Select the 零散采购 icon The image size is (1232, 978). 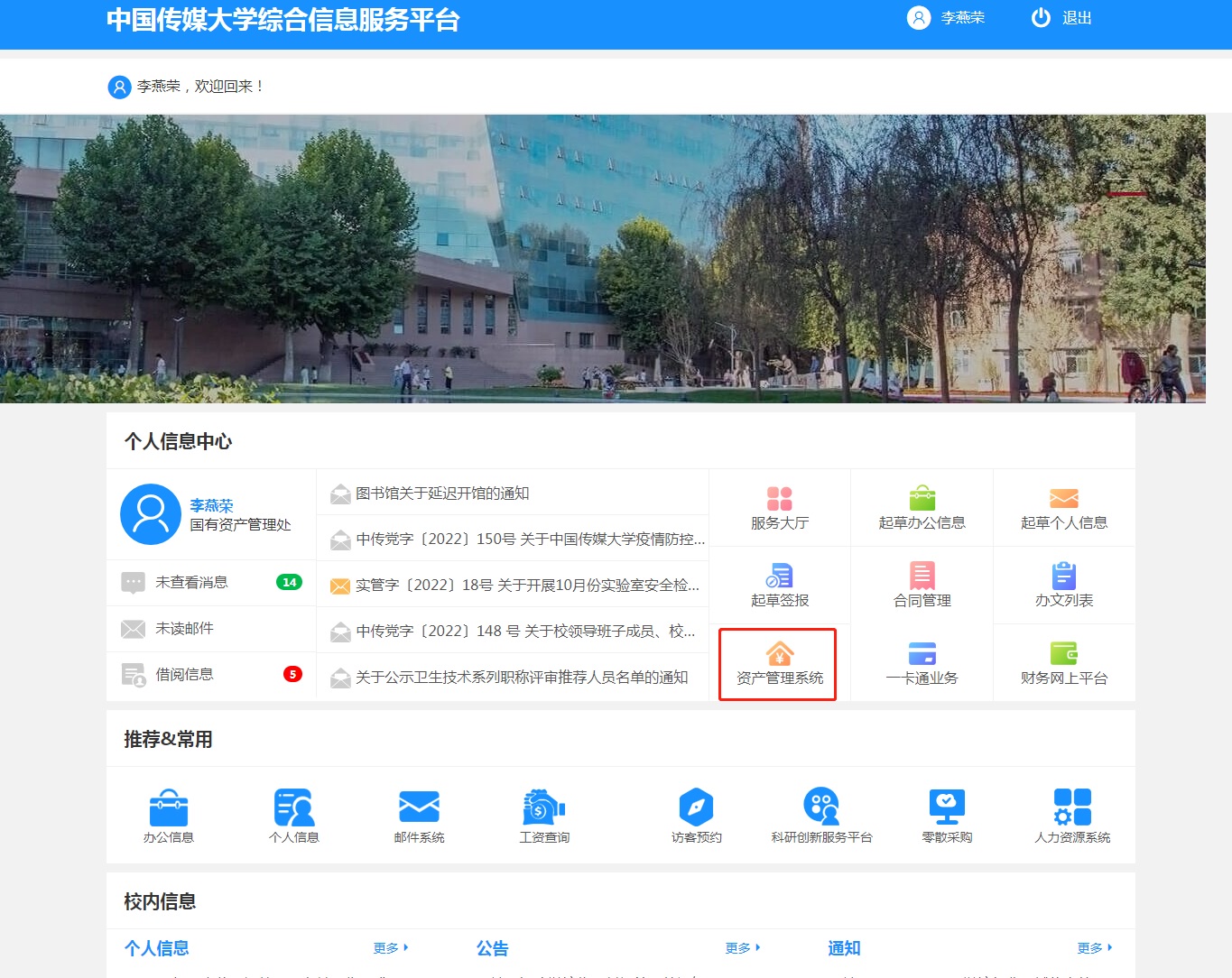click(x=946, y=815)
